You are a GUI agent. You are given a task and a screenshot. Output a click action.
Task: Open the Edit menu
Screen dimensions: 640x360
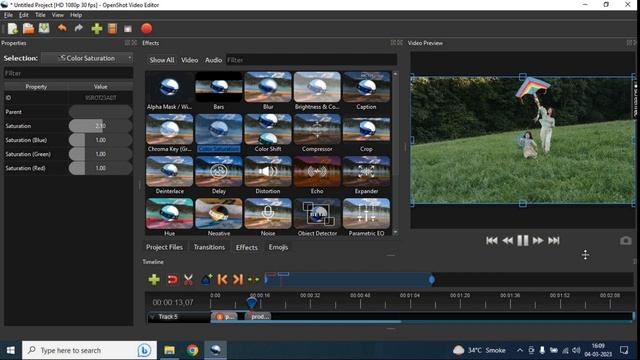[x=24, y=15]
